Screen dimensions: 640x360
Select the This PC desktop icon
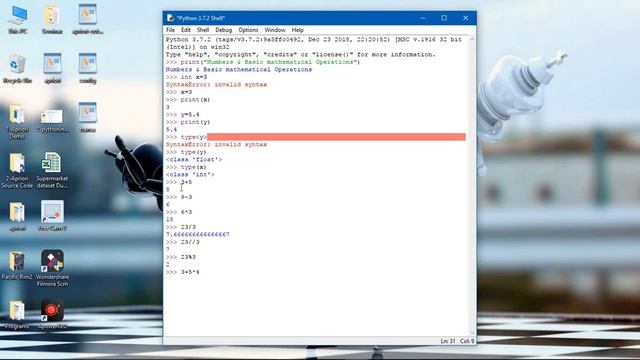(x=18, y=20)
